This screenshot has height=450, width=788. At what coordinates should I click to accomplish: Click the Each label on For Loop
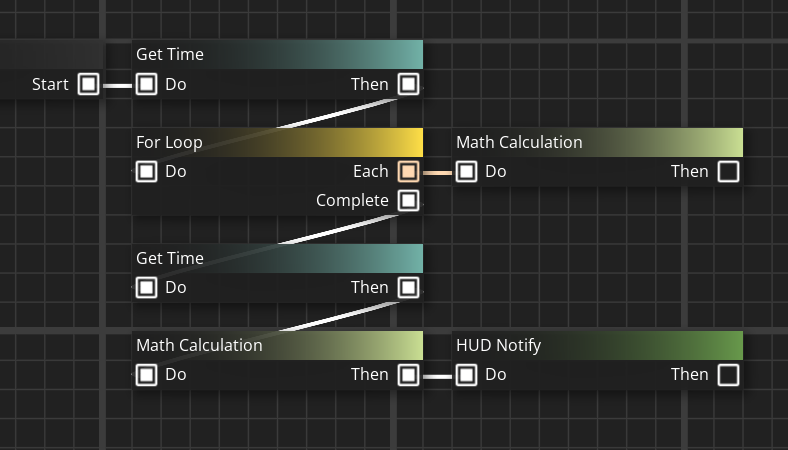pyautogui.click(x=371, y=171)
